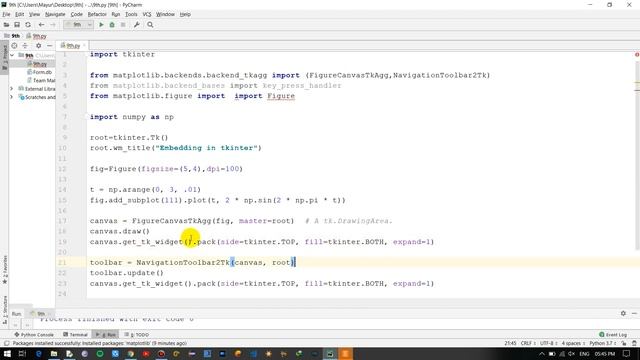Image resolution: width=640 pixels, height=360 pixels.
Task: Open the TODO tool window
Action: [137, 335]
